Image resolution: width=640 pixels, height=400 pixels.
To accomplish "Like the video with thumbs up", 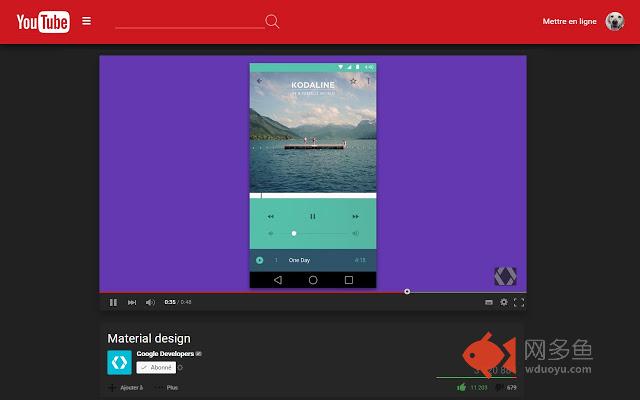I will point(462,387).
